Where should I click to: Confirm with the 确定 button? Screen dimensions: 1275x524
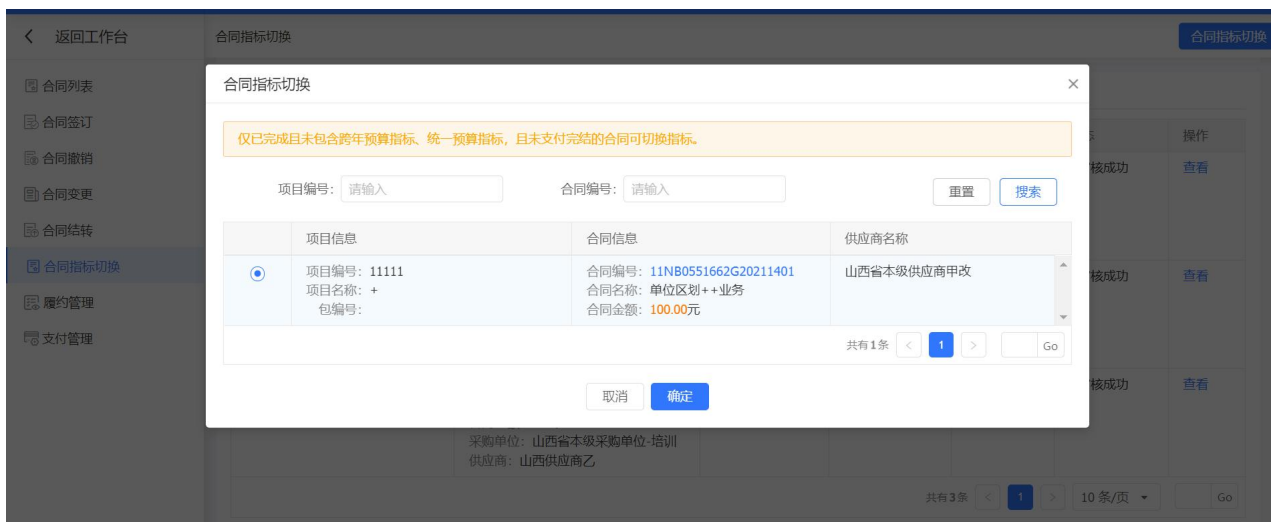[x=680, y=396]
